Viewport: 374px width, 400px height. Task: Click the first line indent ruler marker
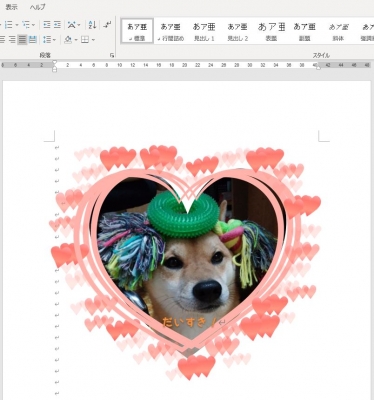55,62
